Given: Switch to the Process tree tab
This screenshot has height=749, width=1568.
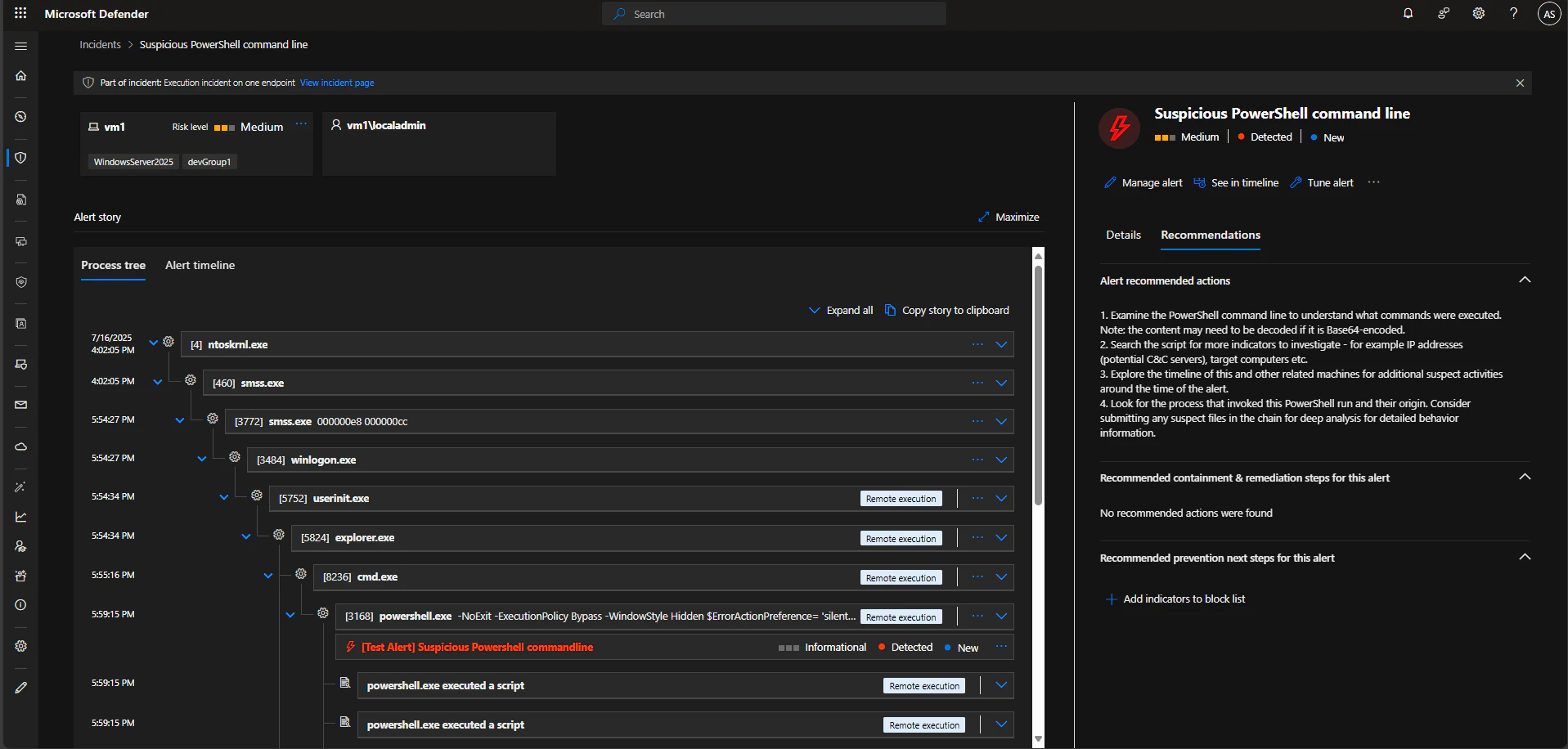Looking at the screenshot, I should (x=113, y=266).
